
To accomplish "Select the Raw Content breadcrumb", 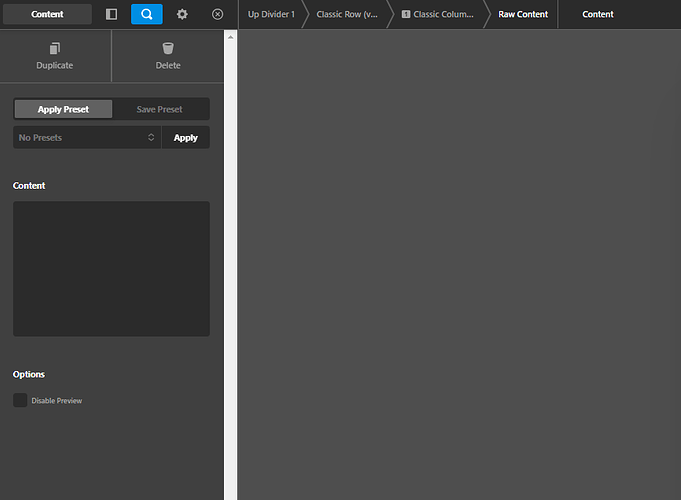I will click(523, 14).
